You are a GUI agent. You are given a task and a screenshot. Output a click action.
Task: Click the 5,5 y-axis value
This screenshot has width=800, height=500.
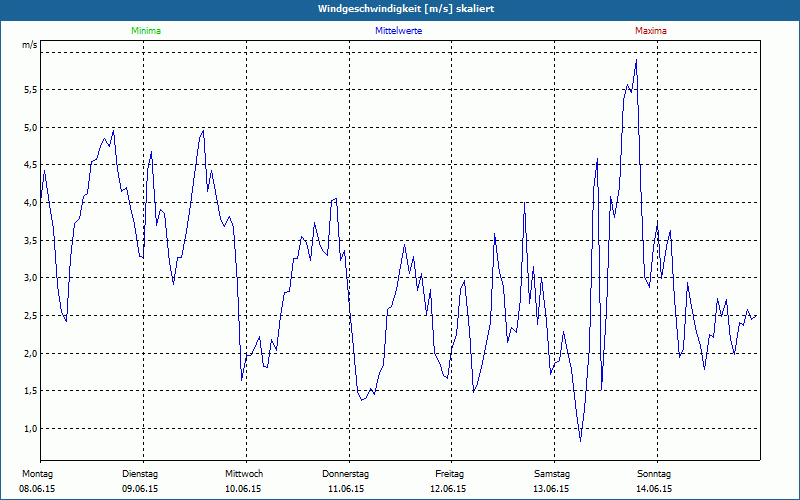point(30,90)
